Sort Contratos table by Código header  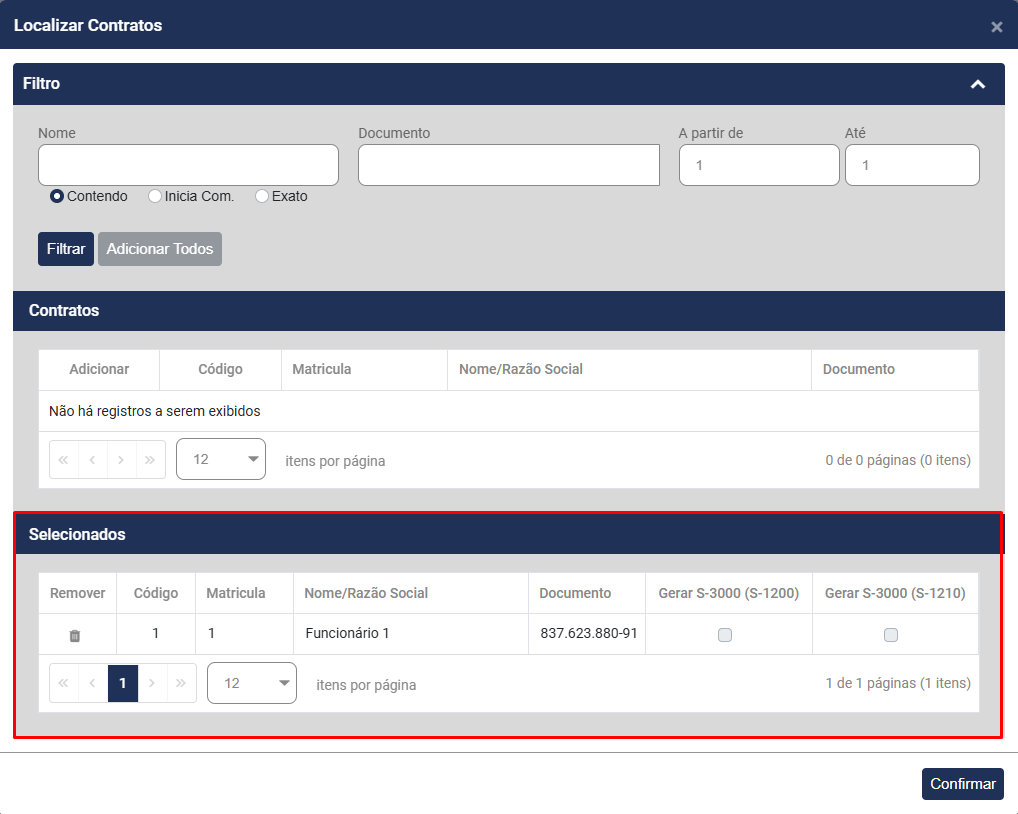click(x=220, y=369)
